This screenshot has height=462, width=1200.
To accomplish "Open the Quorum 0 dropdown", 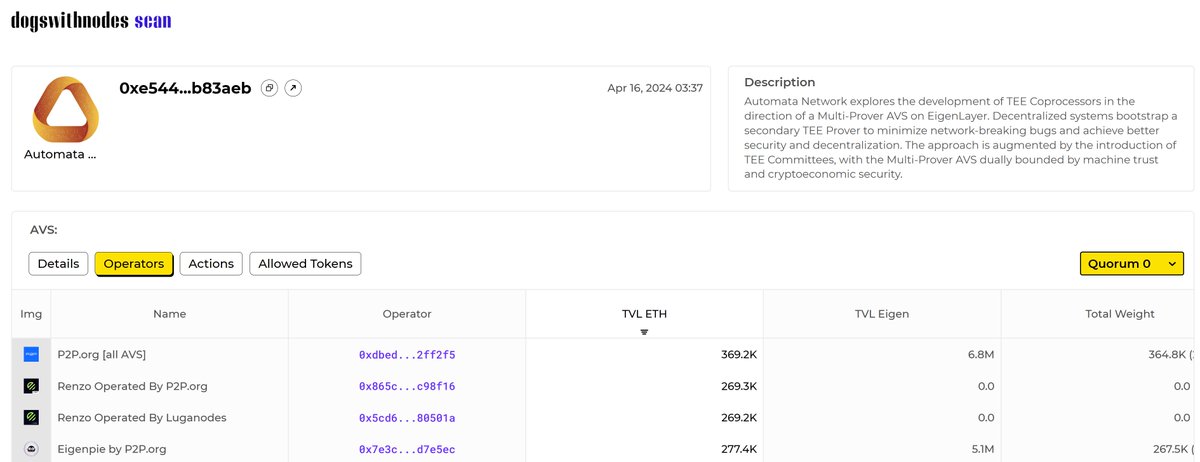I will pyautogui.click(x=1132, y=264).
